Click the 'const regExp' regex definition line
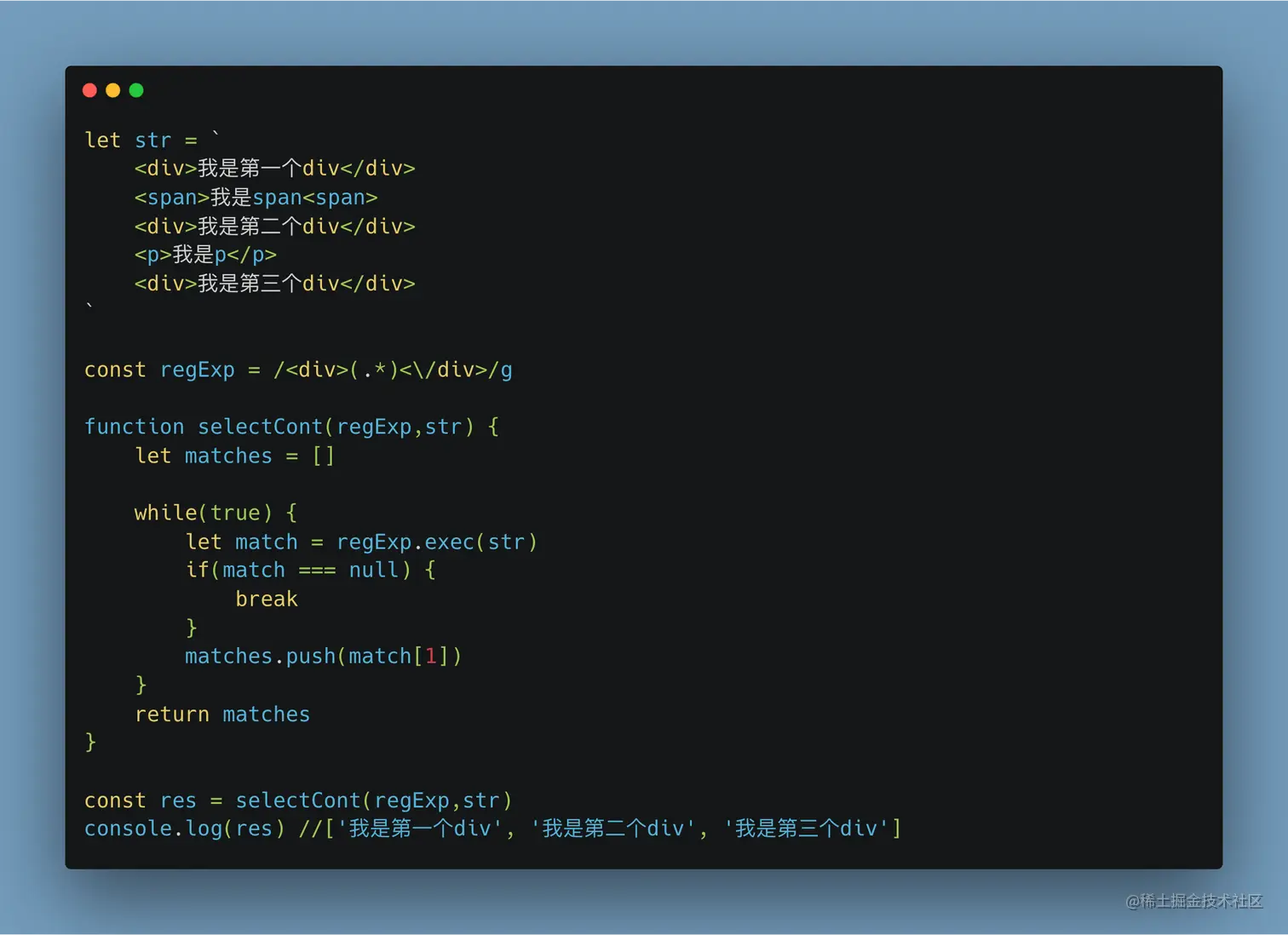This screenshot has width=1288, height=935. pyautogui.click(x=298, y=370)
